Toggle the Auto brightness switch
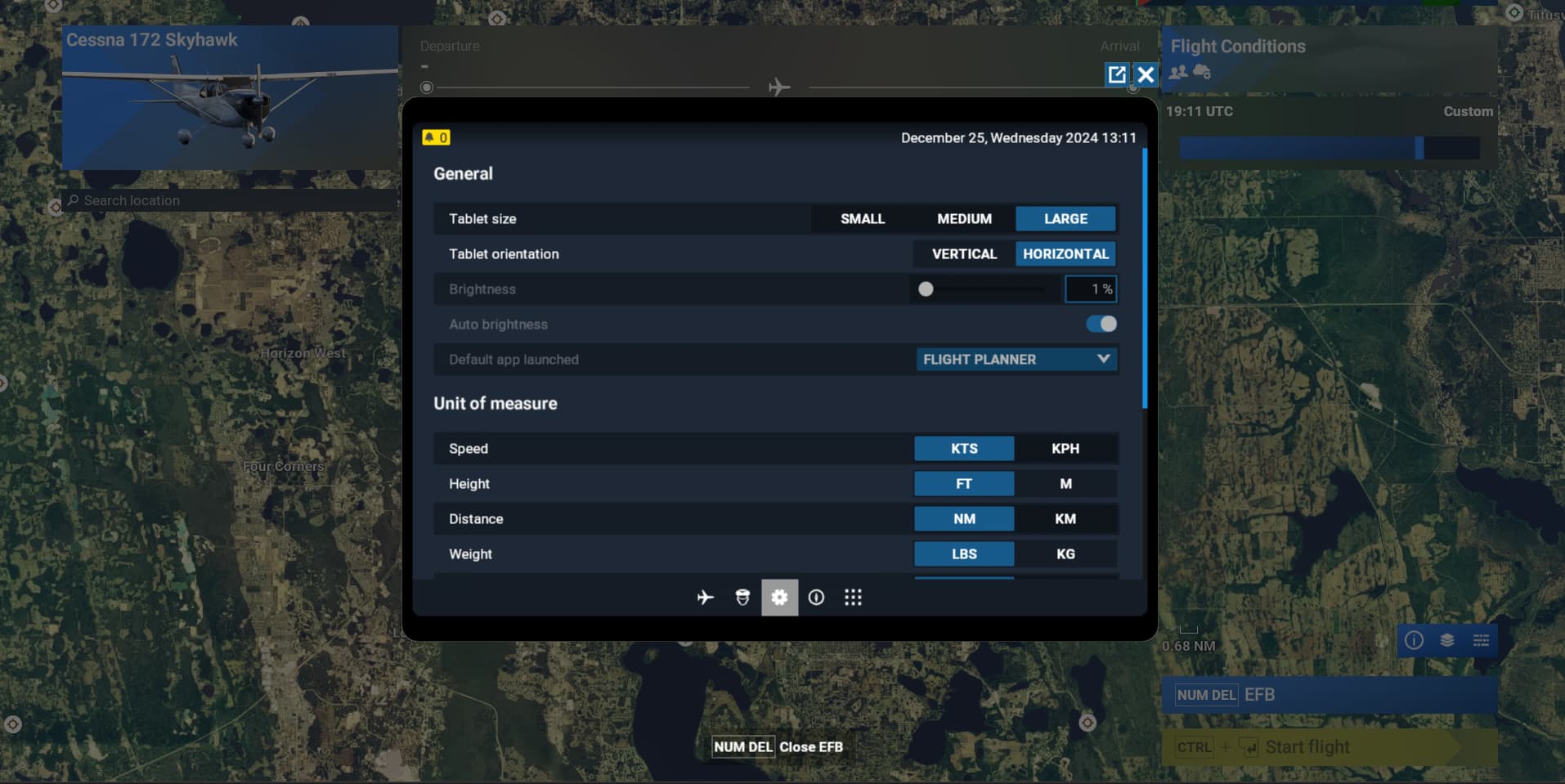This screenshot has height=784, width=1565. pos(1101,325)
